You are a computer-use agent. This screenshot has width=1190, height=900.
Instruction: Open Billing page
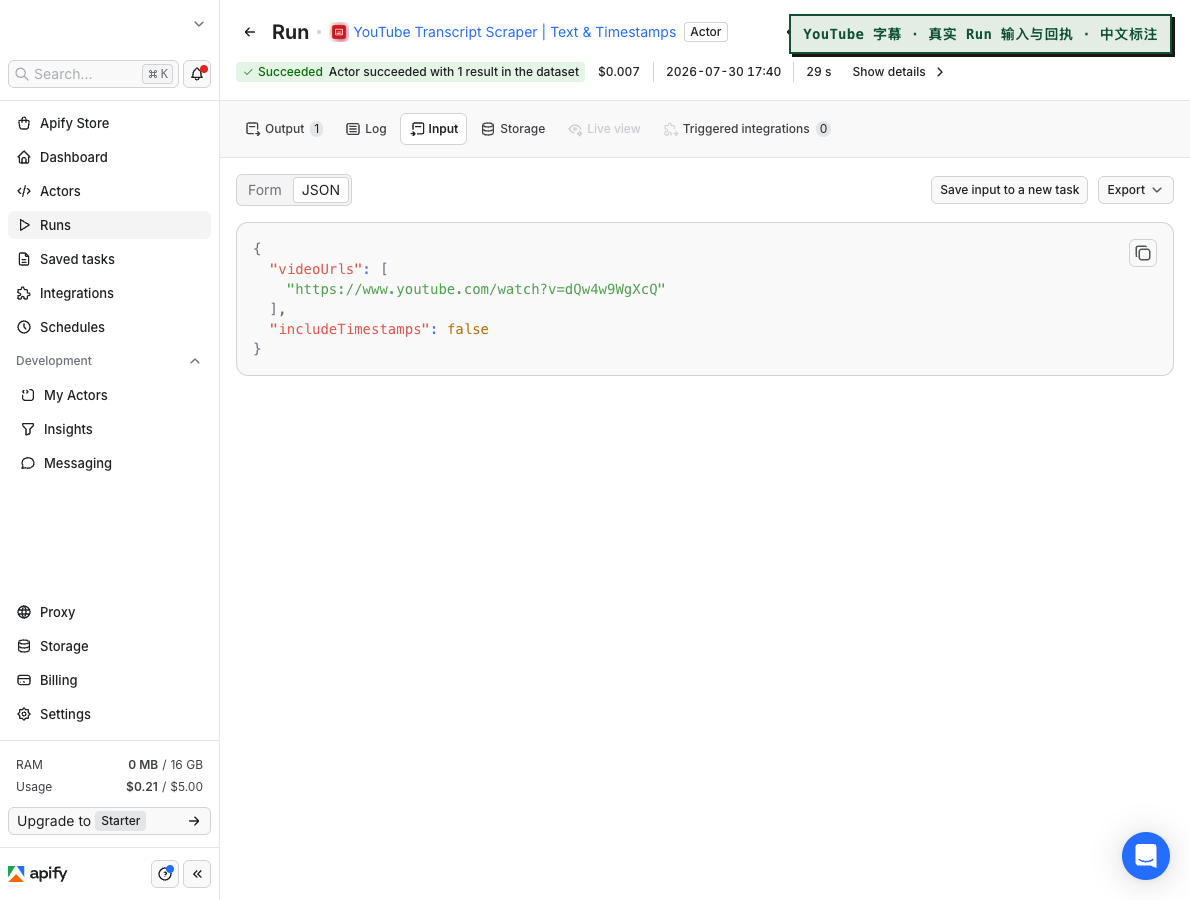[x=109, y=681]
